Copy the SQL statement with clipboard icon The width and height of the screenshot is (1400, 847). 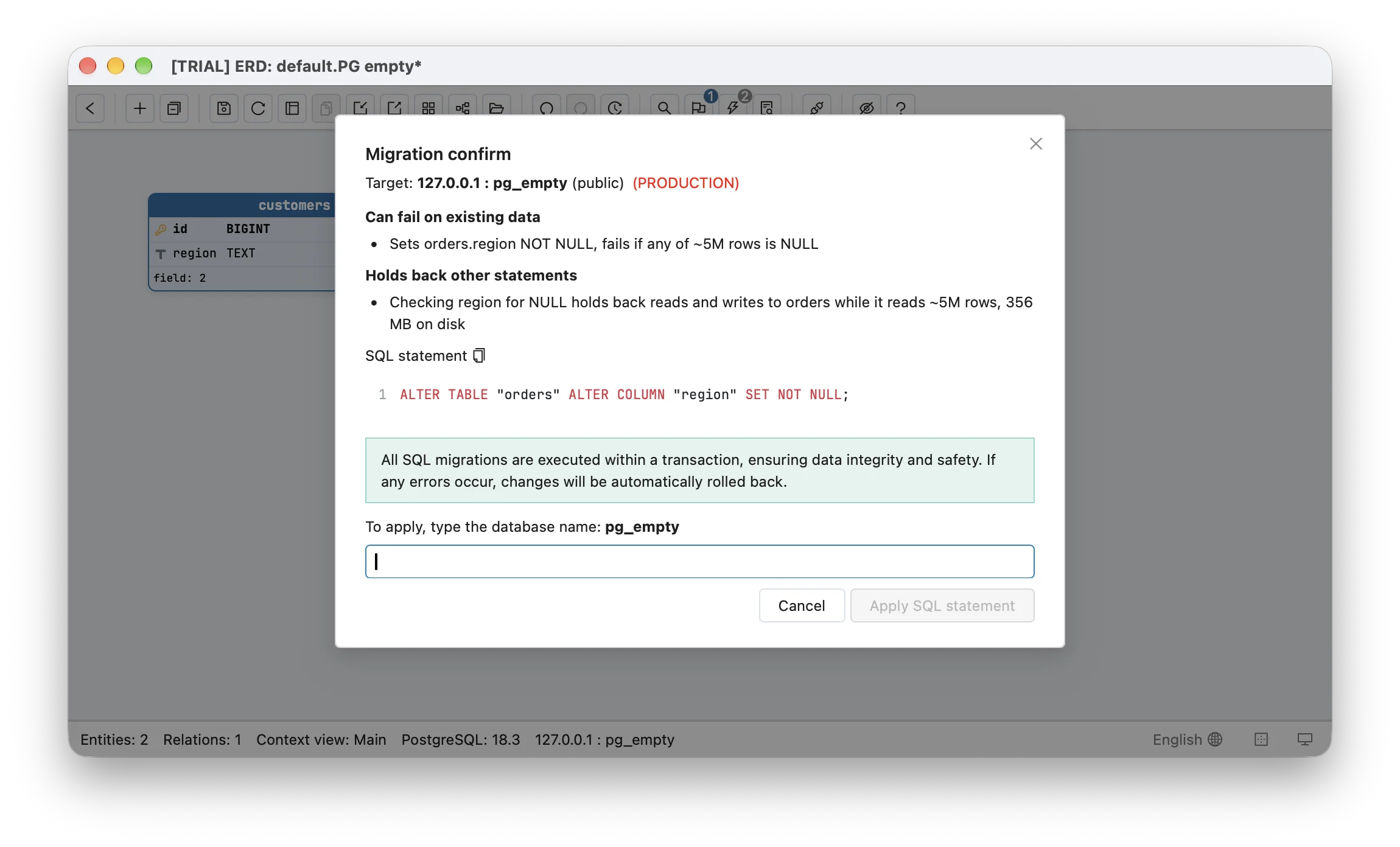coord(480,355)
